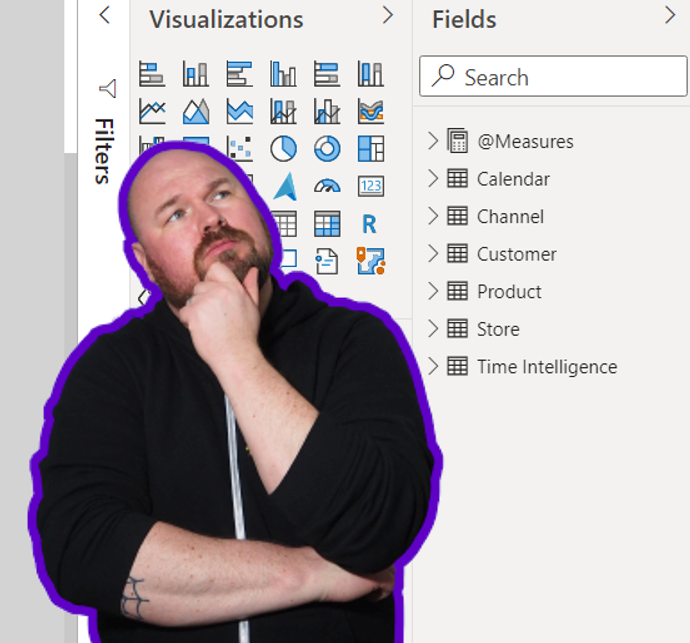Open the vertical Filters label
Viewport: 690px width, 643px height.
coord(104,151)
